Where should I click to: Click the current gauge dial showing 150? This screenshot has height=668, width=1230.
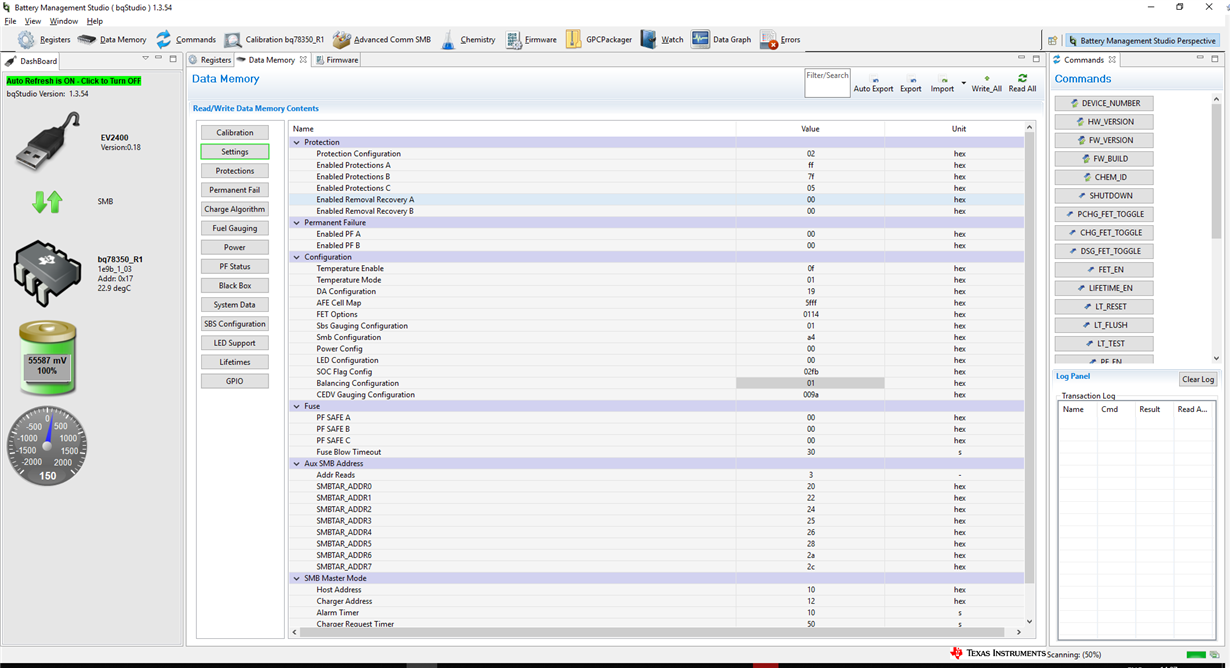(47, 445)
